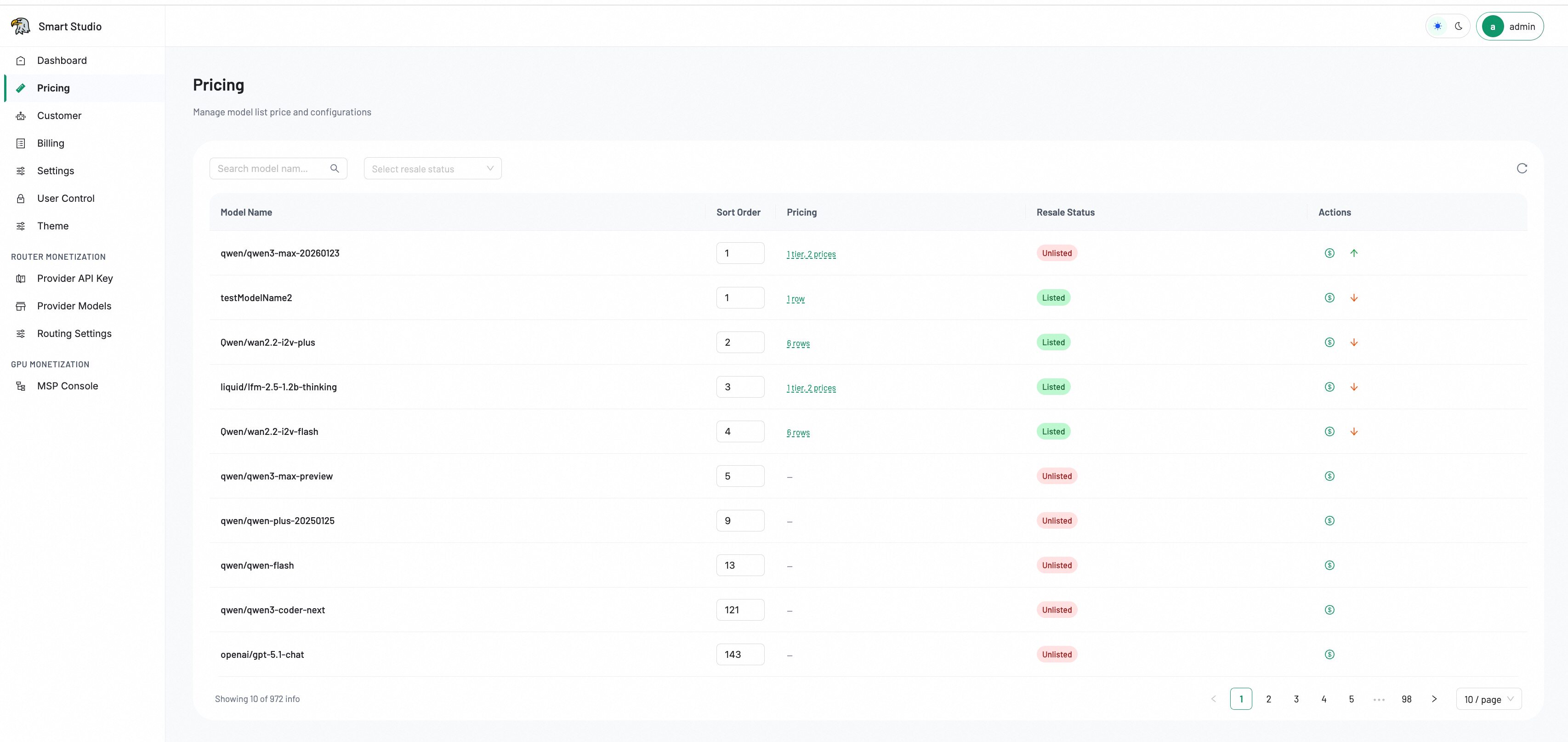
Task: Edit sort order field for openai/gpt-5.1-chat
Action: [740, 654]
